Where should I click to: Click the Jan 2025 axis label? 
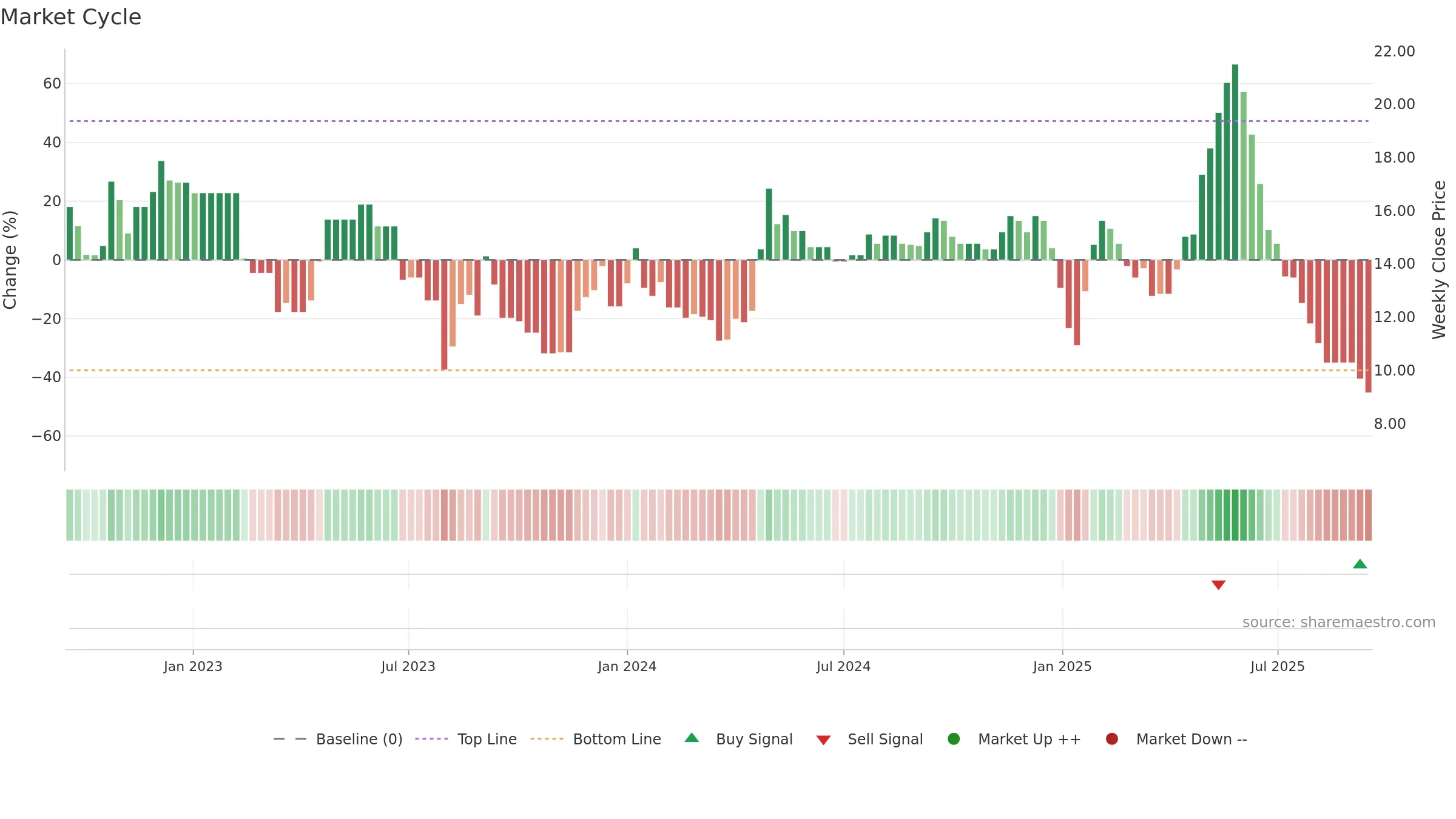pos(1062,667)
